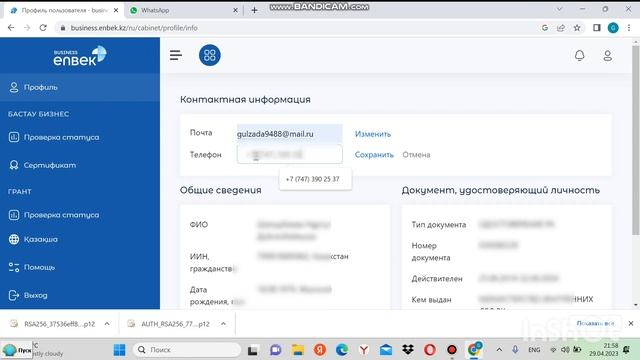
Task: Click Изменить link next to email
Action: pyautogui.click(x=373, y=134)
